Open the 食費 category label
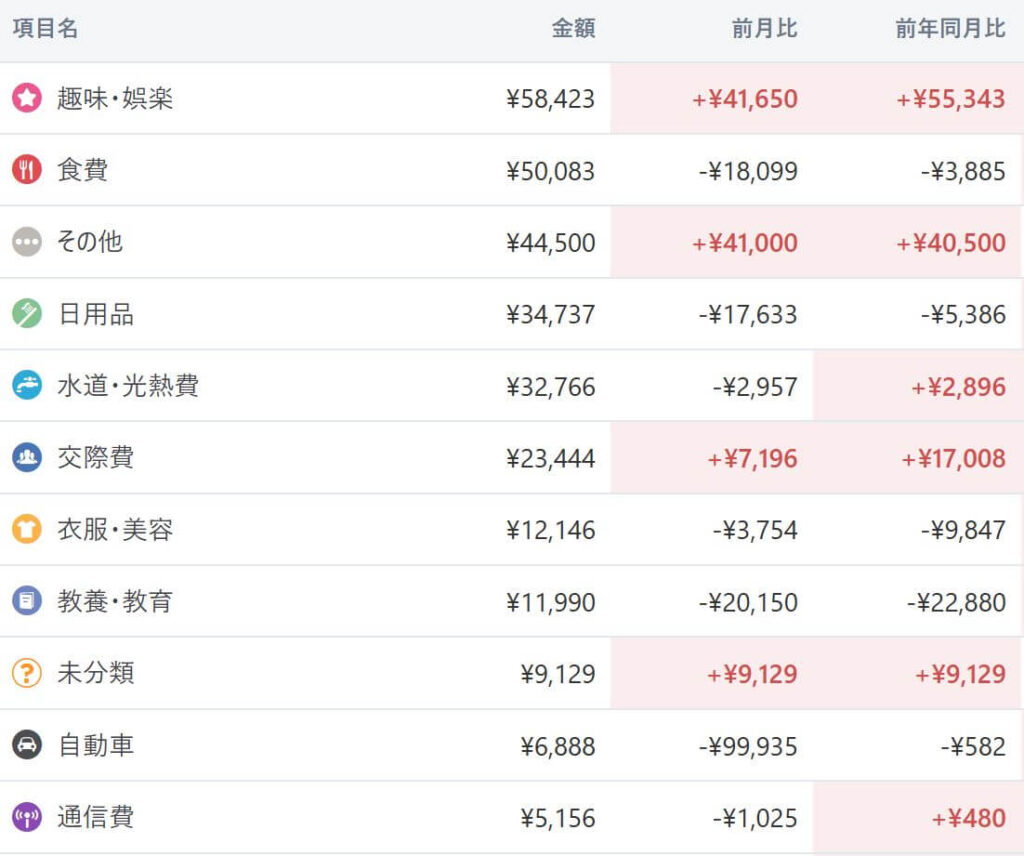This screenshot has width=1024, height=856. (82, 170)
